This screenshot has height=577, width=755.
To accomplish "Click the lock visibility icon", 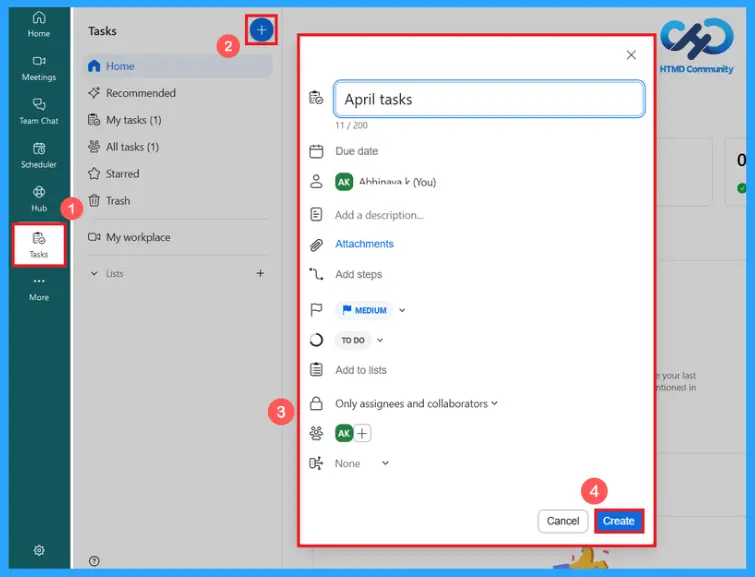I will 316,403.
